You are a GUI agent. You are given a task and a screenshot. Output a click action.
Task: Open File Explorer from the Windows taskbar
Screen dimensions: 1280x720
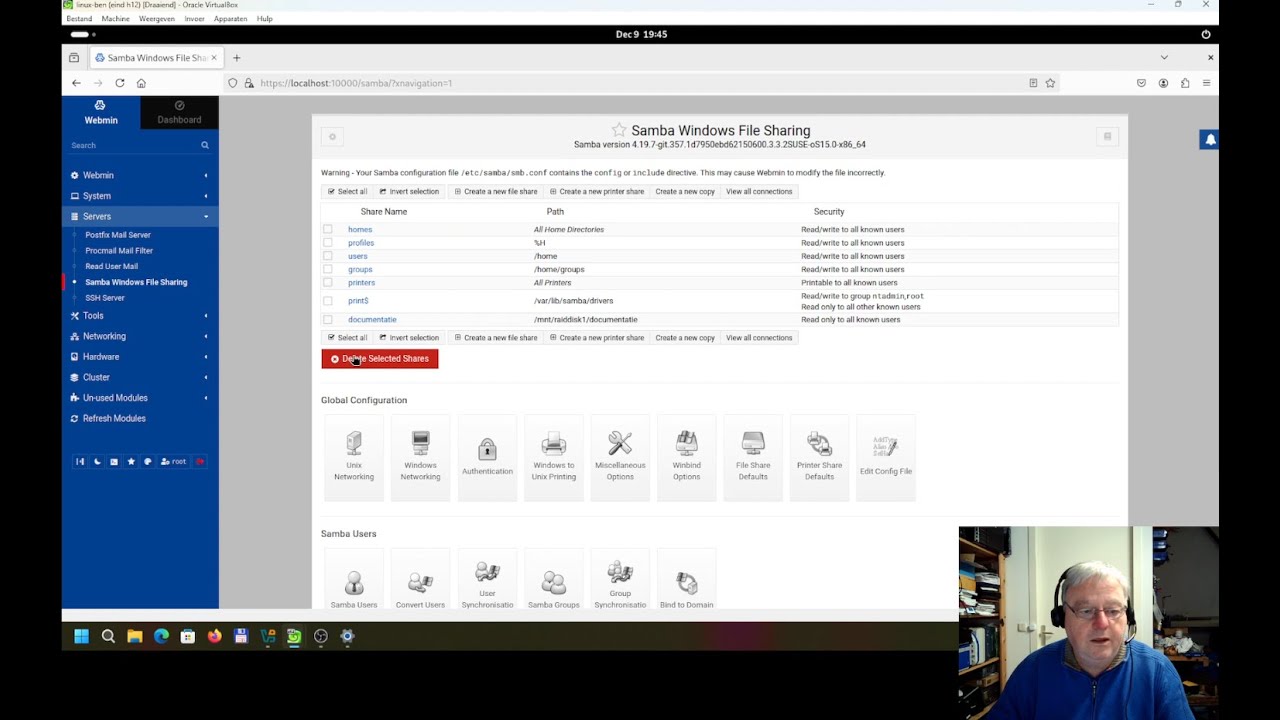[x=135, y=636]
